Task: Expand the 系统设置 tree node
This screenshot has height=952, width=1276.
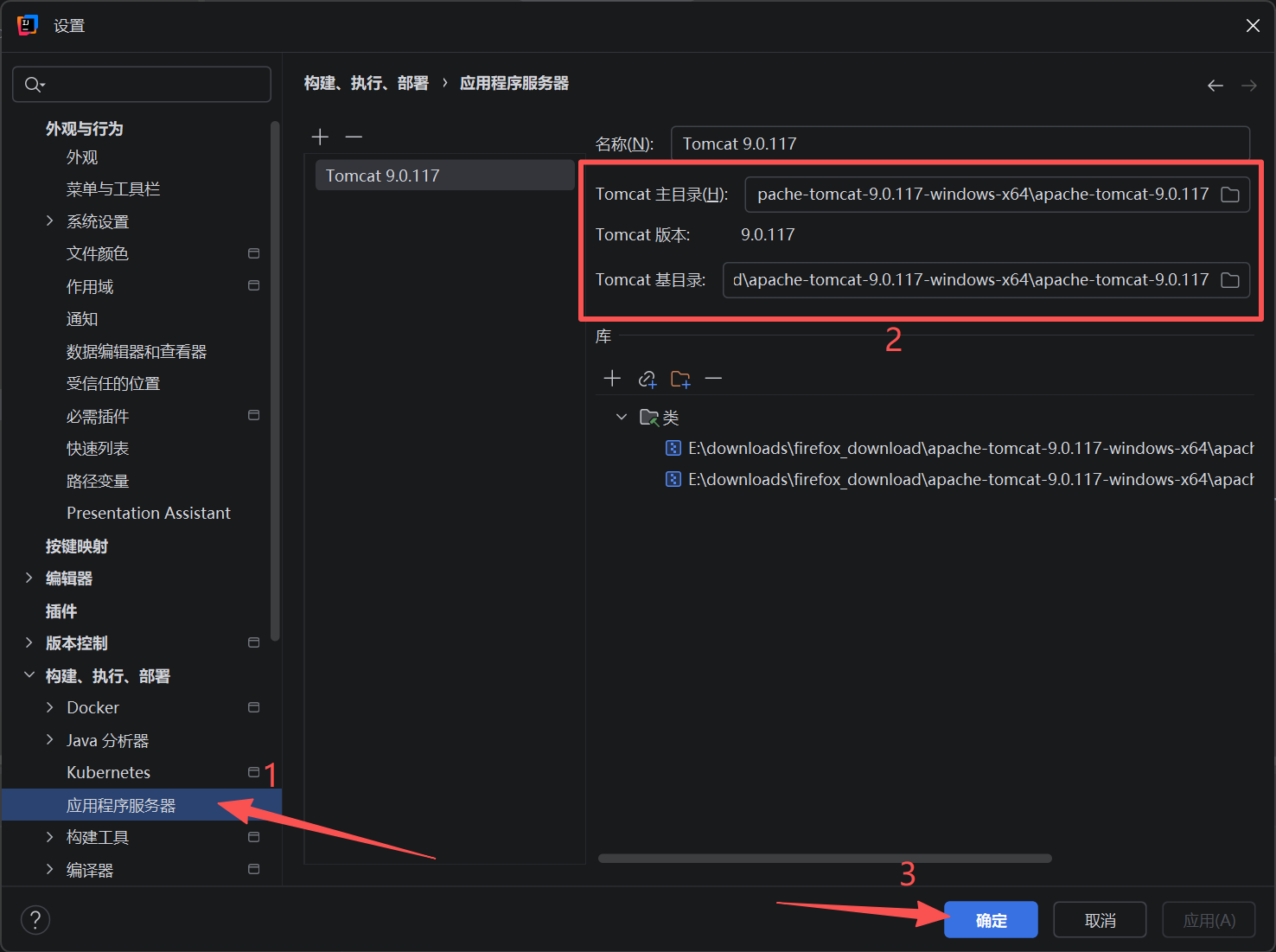Action: coord(49,221)
